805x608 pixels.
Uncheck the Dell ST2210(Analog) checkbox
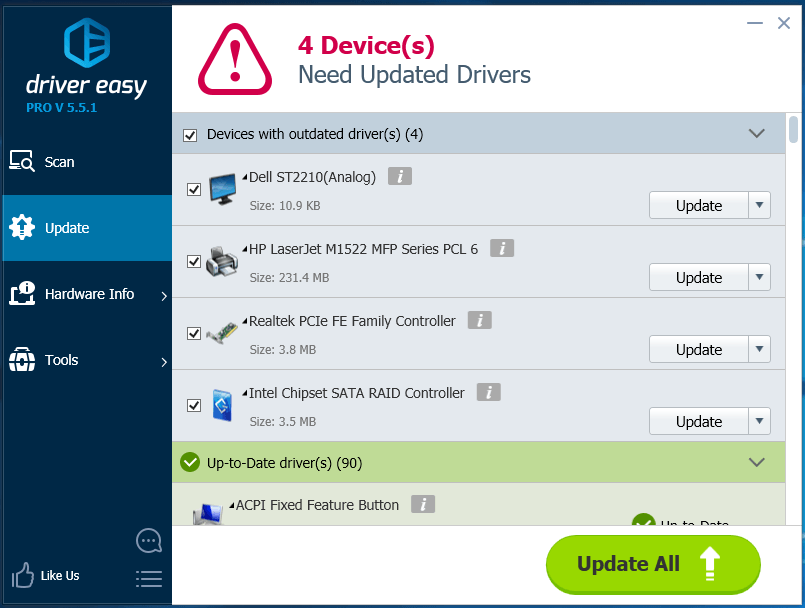point(194,189)
